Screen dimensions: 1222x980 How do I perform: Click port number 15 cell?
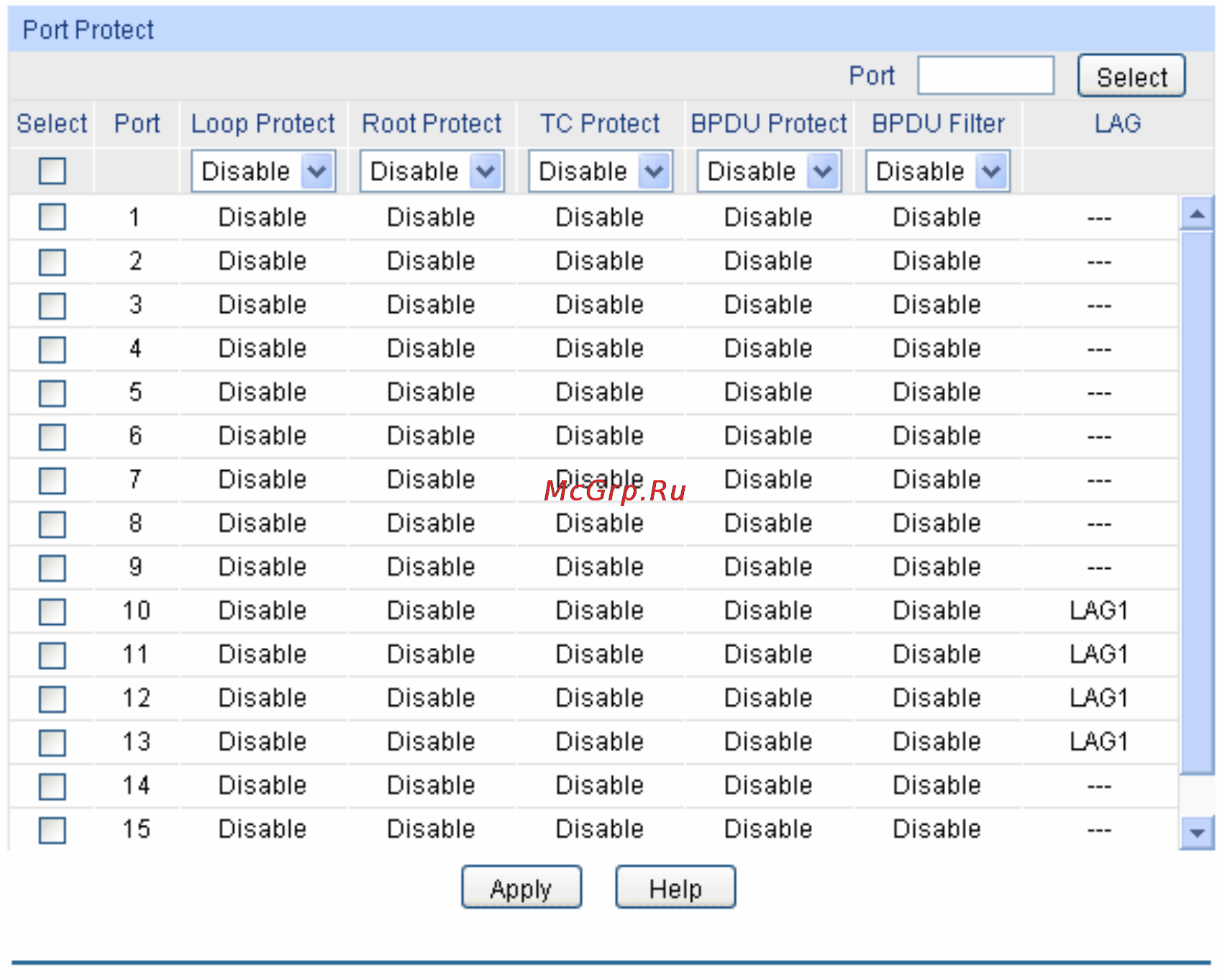tap(136, 829)
